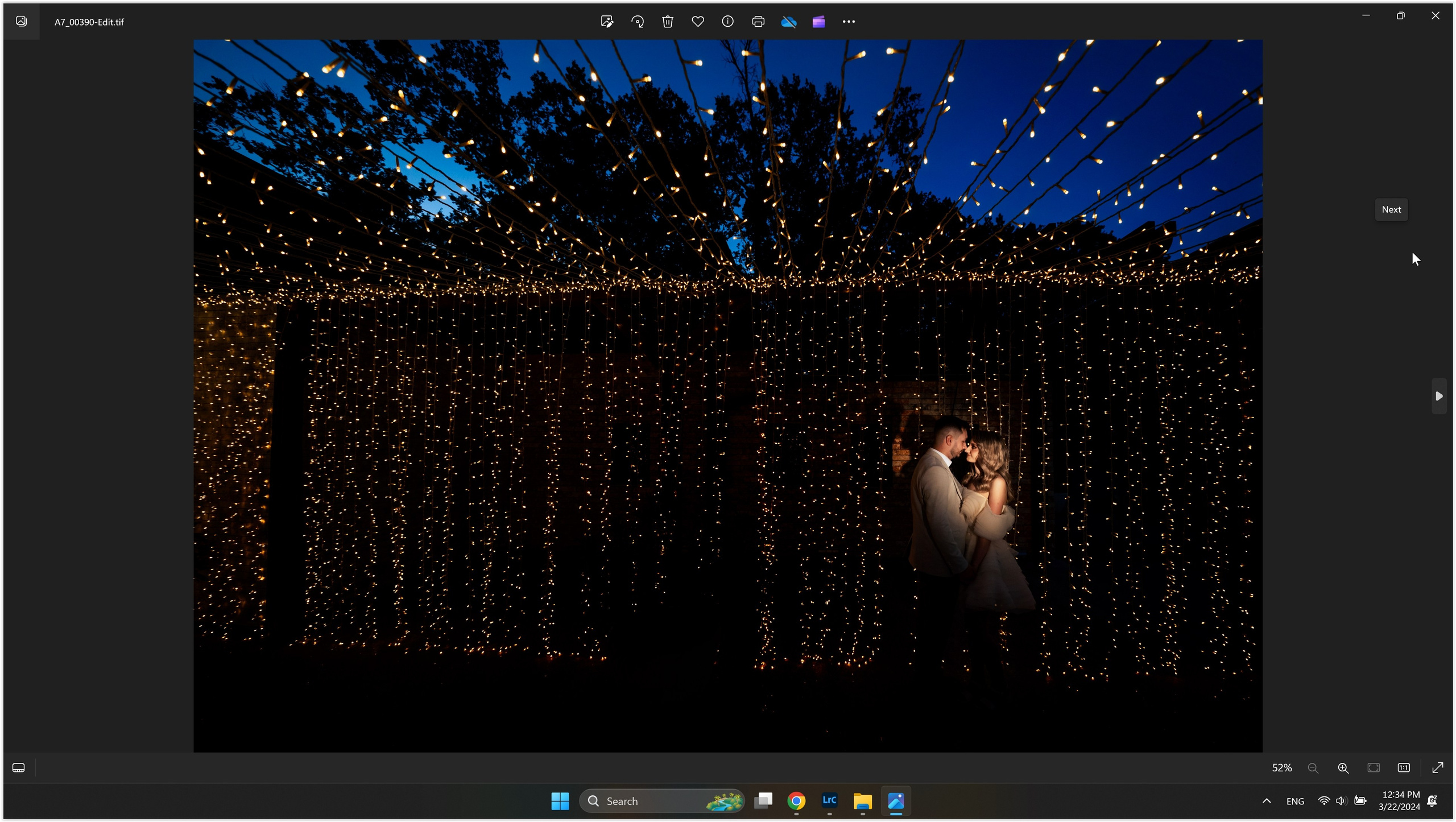Open the See more ellipsis menu
This screenshot has height=822, width=1456.
[x=849, y=22]
